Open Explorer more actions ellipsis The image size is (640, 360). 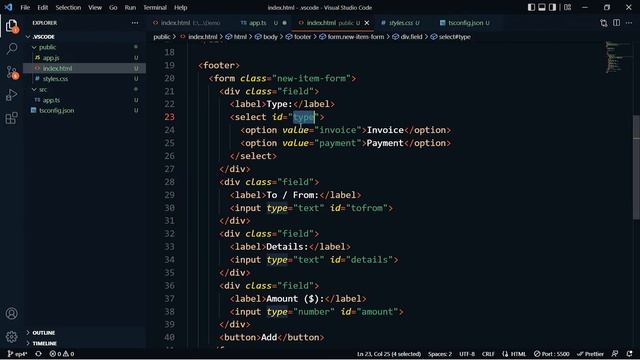(135, 23)
